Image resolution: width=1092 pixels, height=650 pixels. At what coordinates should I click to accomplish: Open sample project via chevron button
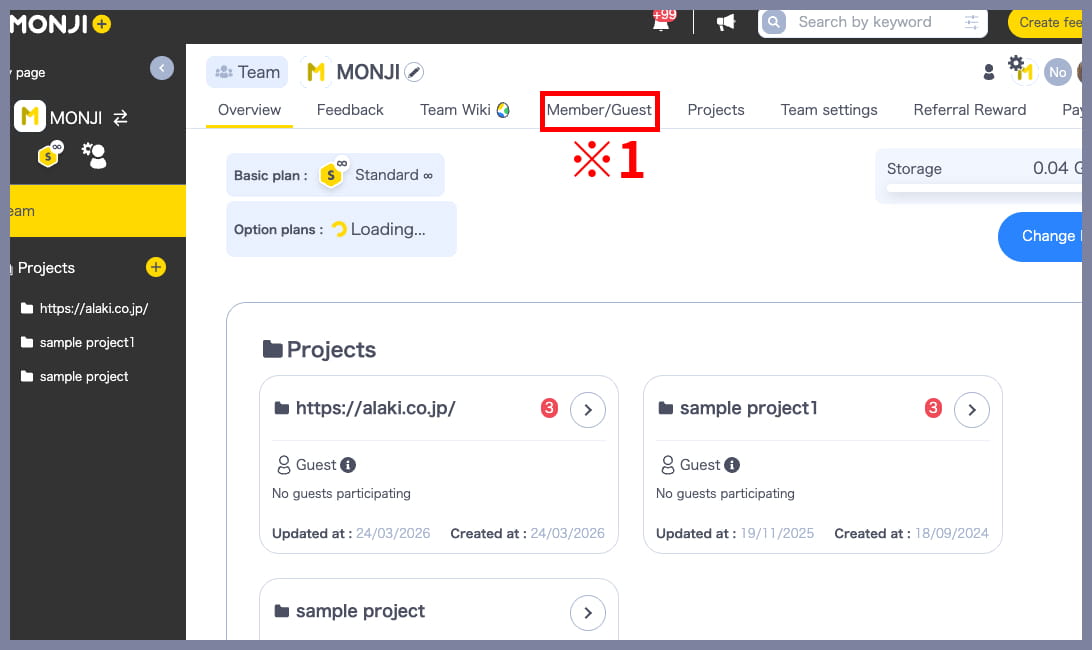point(588,613)
